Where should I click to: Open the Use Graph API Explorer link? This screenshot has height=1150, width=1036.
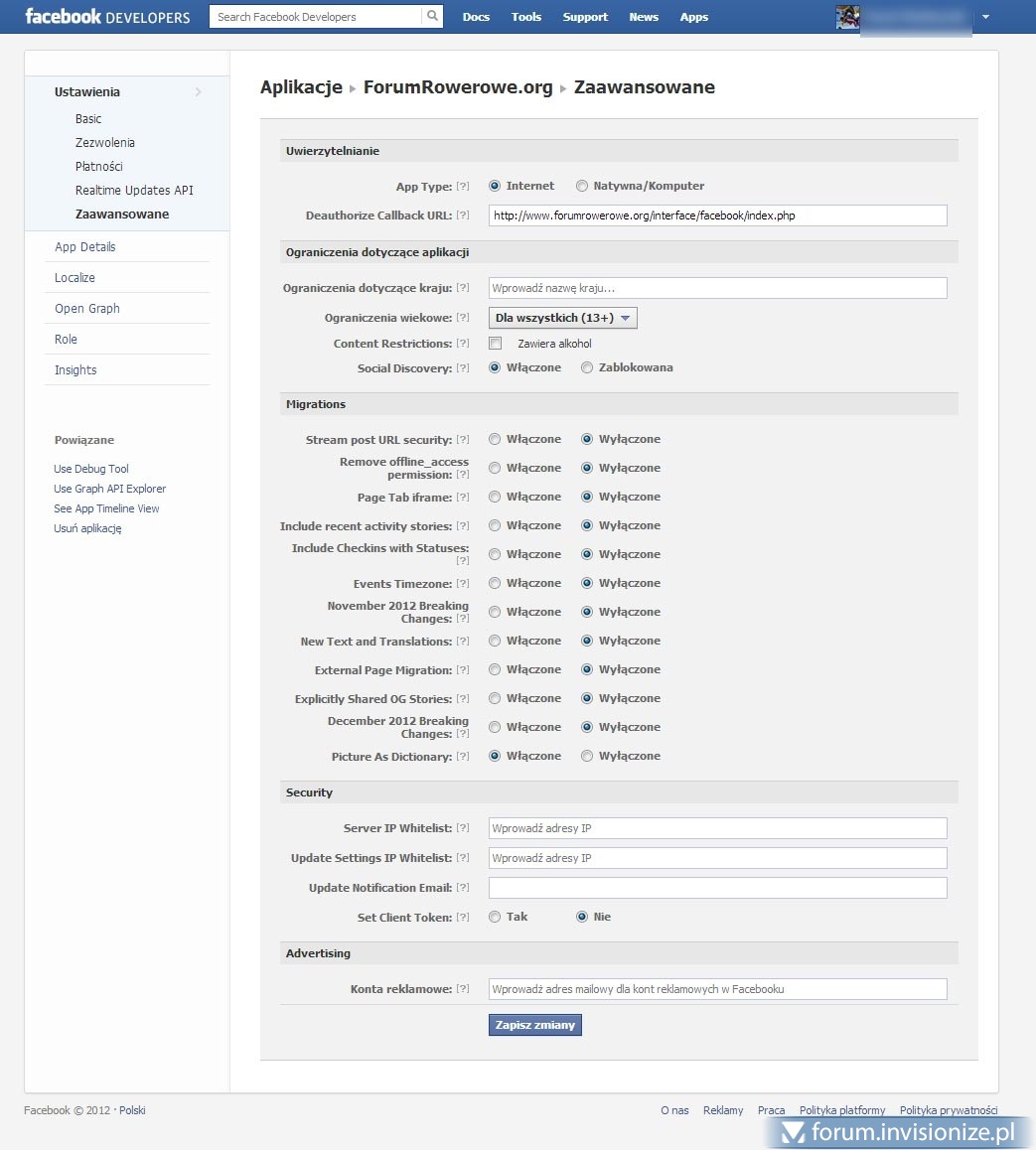coord(110,489)
